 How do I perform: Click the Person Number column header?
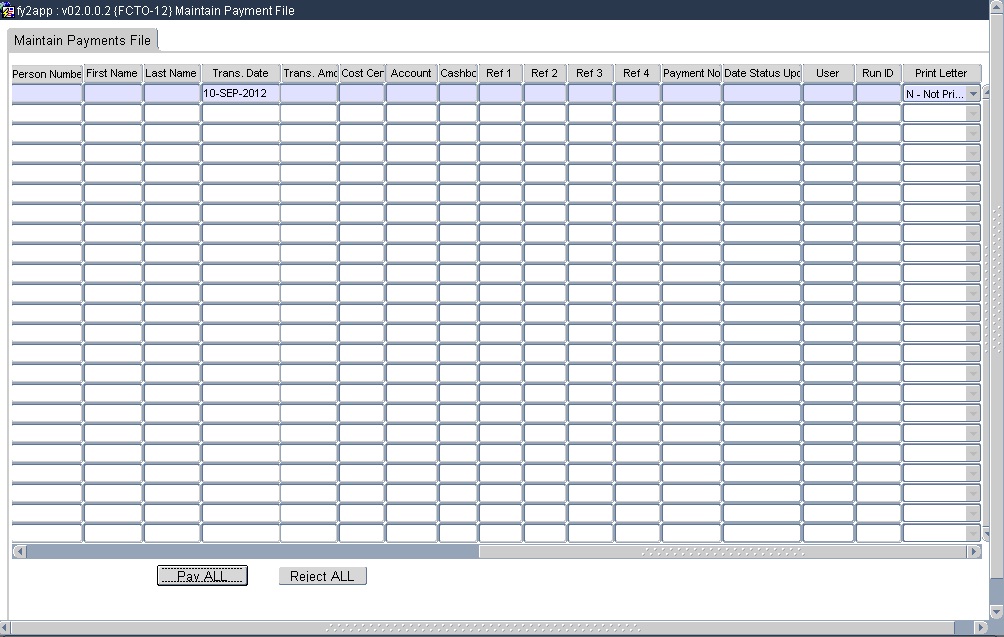pyautogui.click(x=45, y=72)
